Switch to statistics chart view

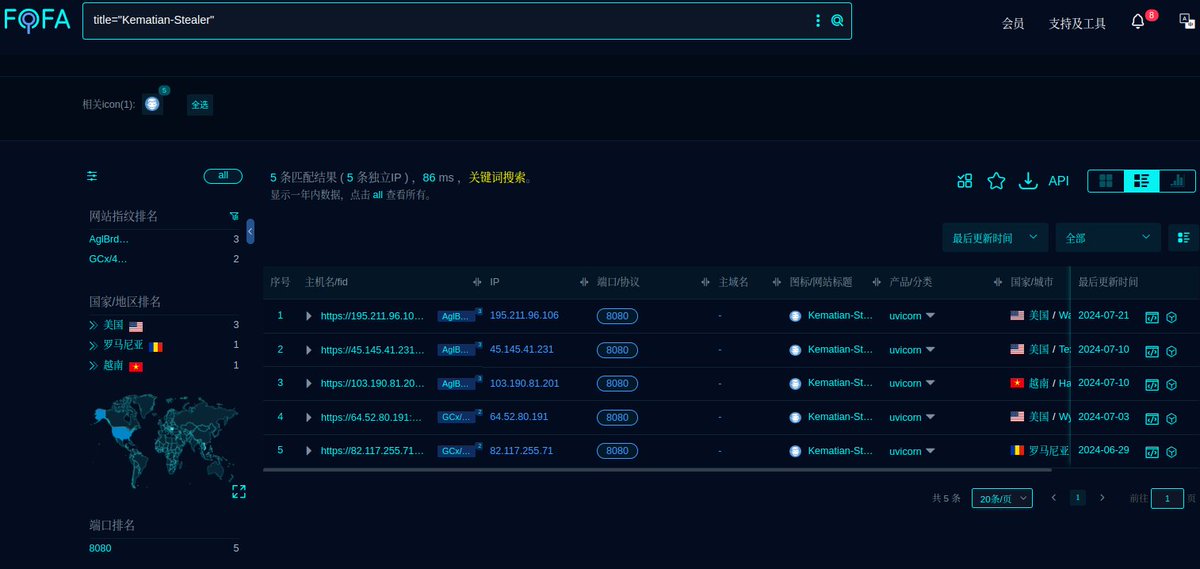(1177, 181)
